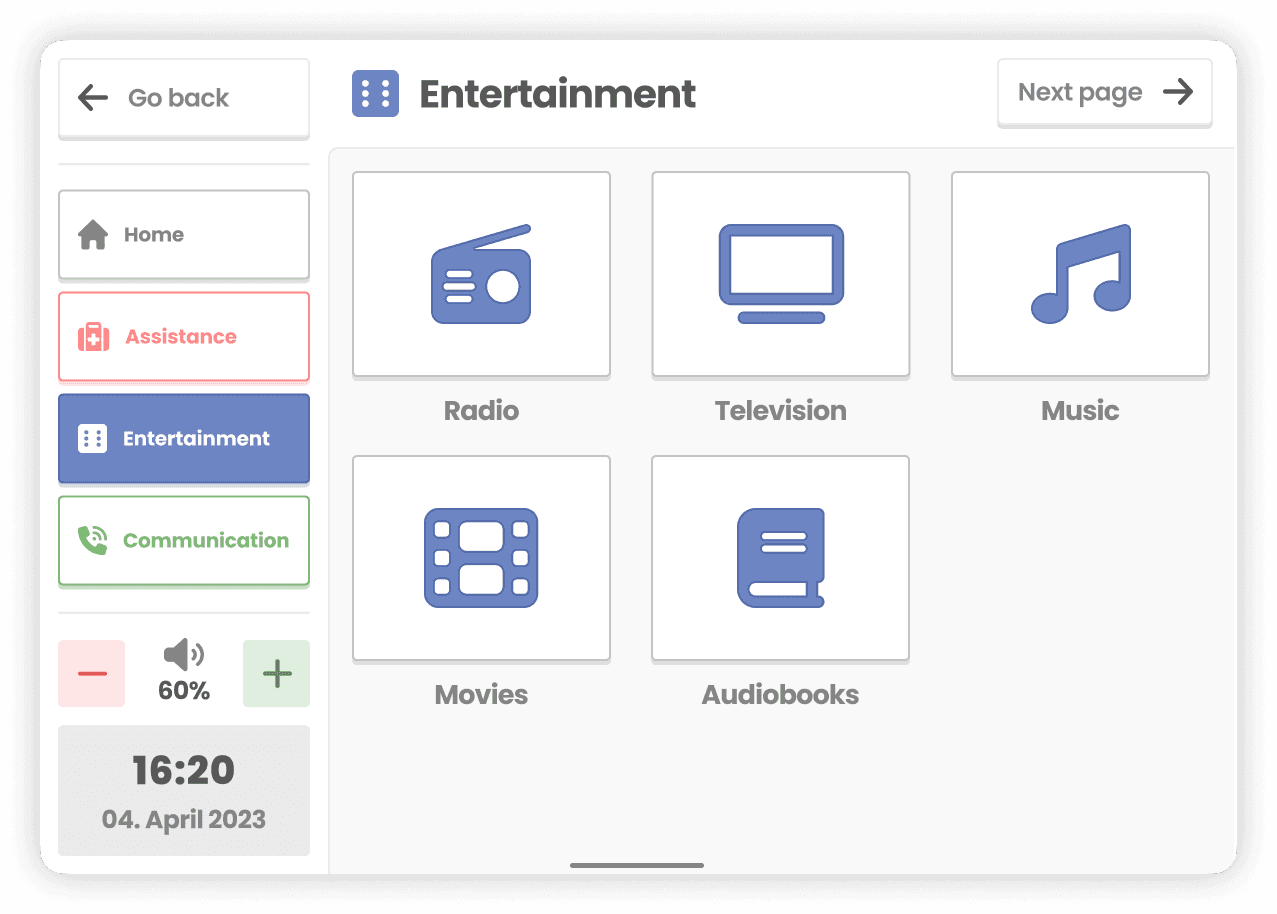Click the red first-aid icon beside Assistance
This screenshot has height=914, width=1277.
pos(93,336)
